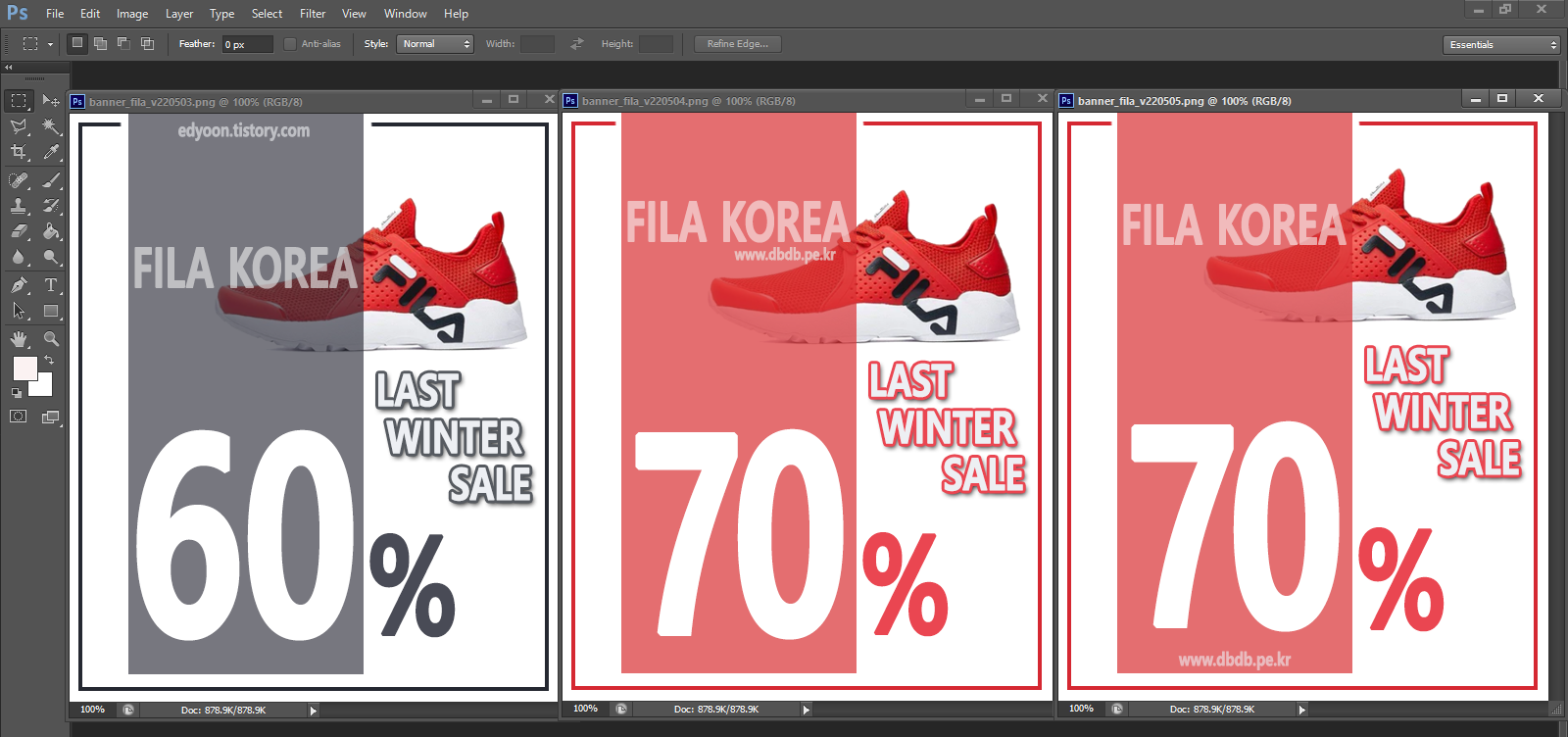Image resolution: width=1568 pixels, height=737 pixels.
Task: Select the Crop tool
Action: coord(19,152)
